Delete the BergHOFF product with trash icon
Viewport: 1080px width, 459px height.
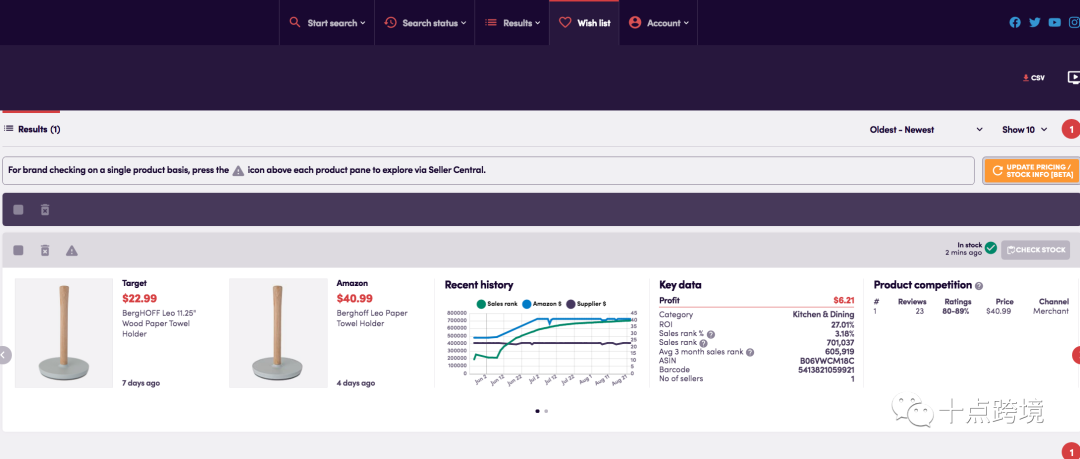45,250
